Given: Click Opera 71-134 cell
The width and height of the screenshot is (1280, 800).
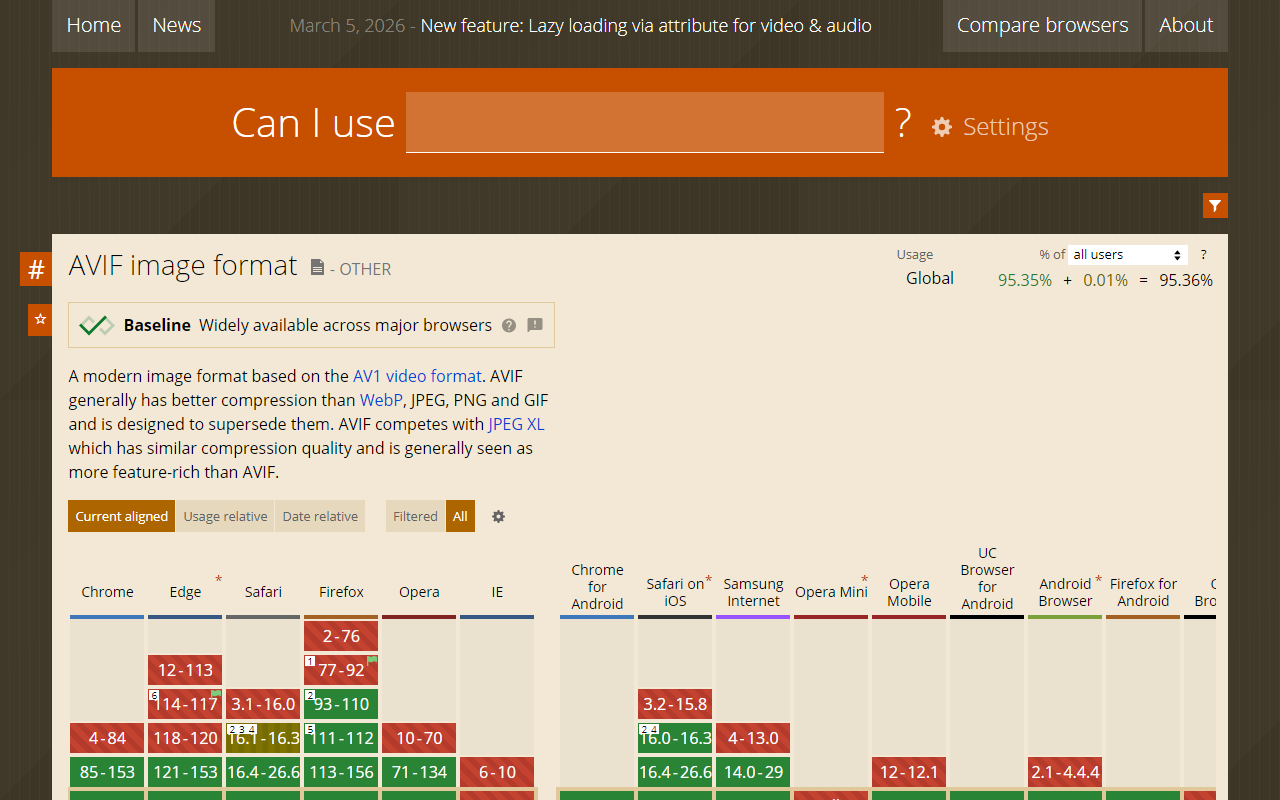Looking at the screenshot, I should pyautogui.click(x=419, y=772).
